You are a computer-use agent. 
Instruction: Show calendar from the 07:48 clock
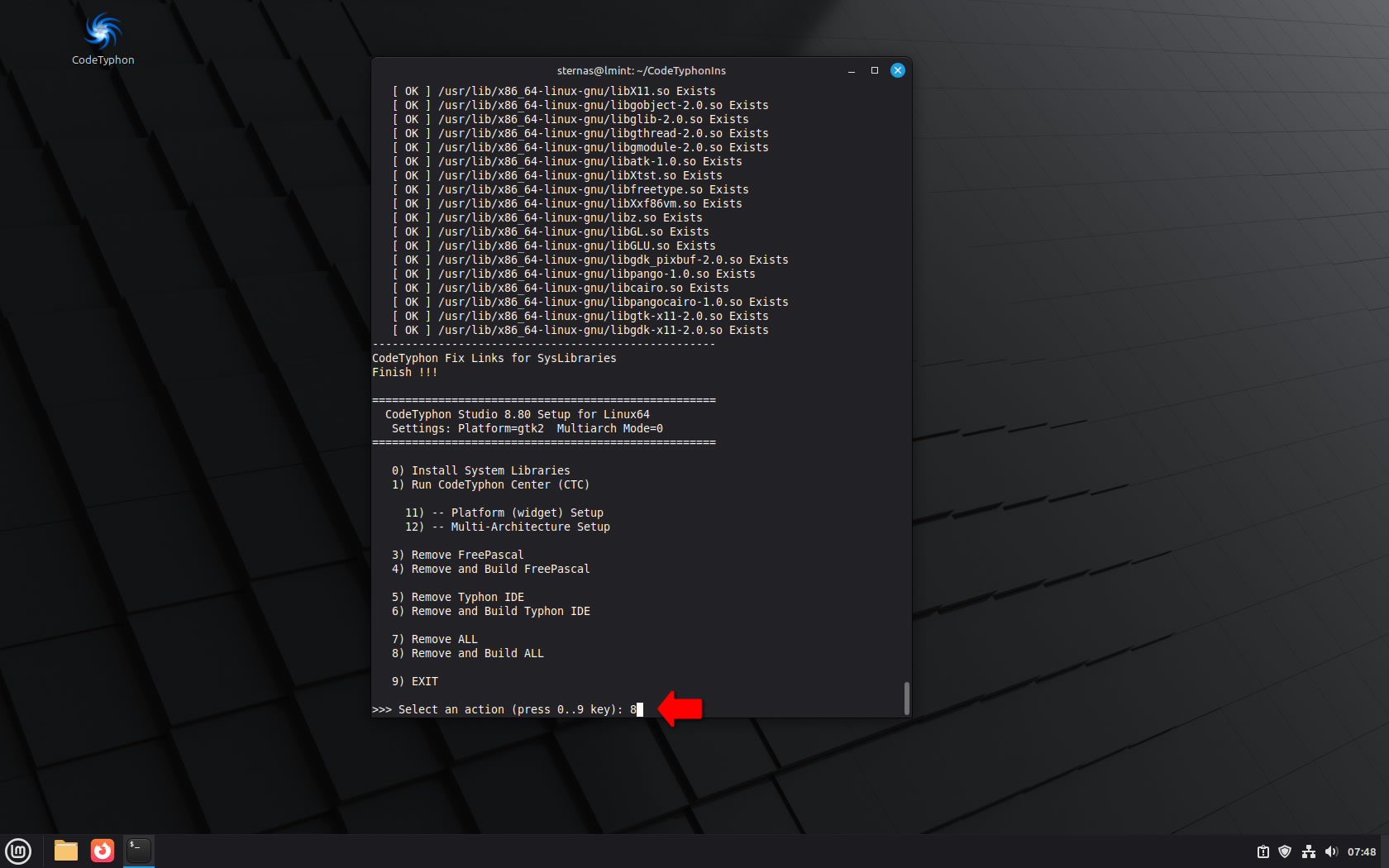(1362, 851)
